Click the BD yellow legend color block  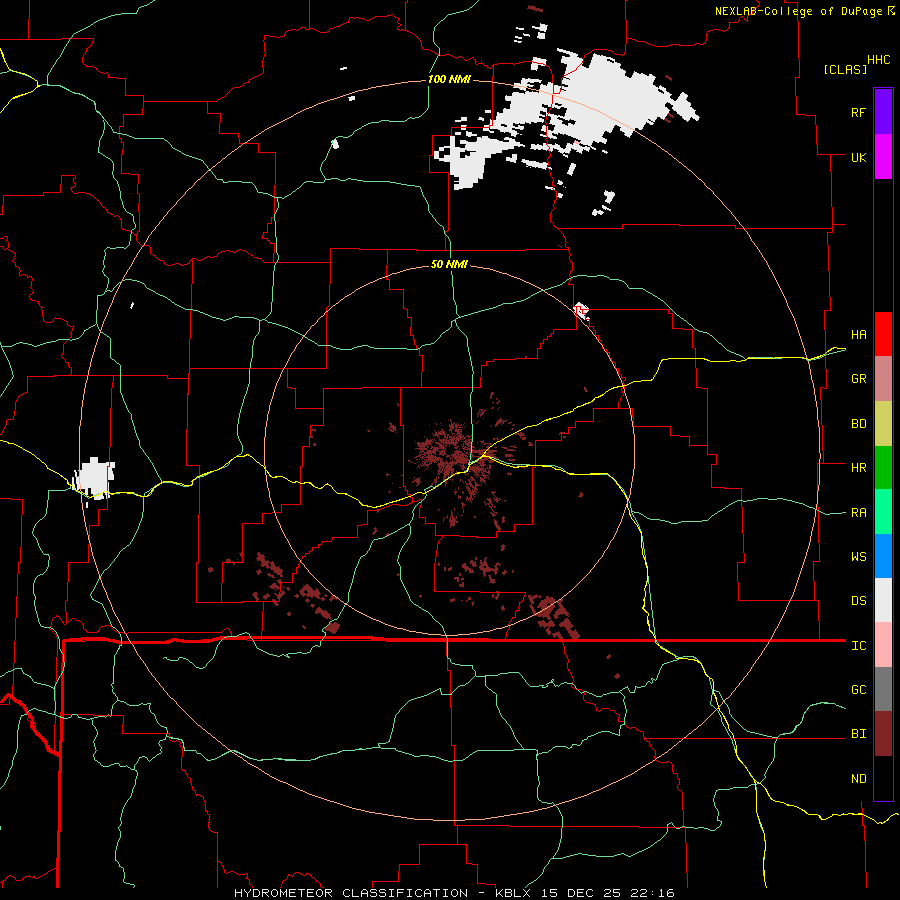click(883, 424)
